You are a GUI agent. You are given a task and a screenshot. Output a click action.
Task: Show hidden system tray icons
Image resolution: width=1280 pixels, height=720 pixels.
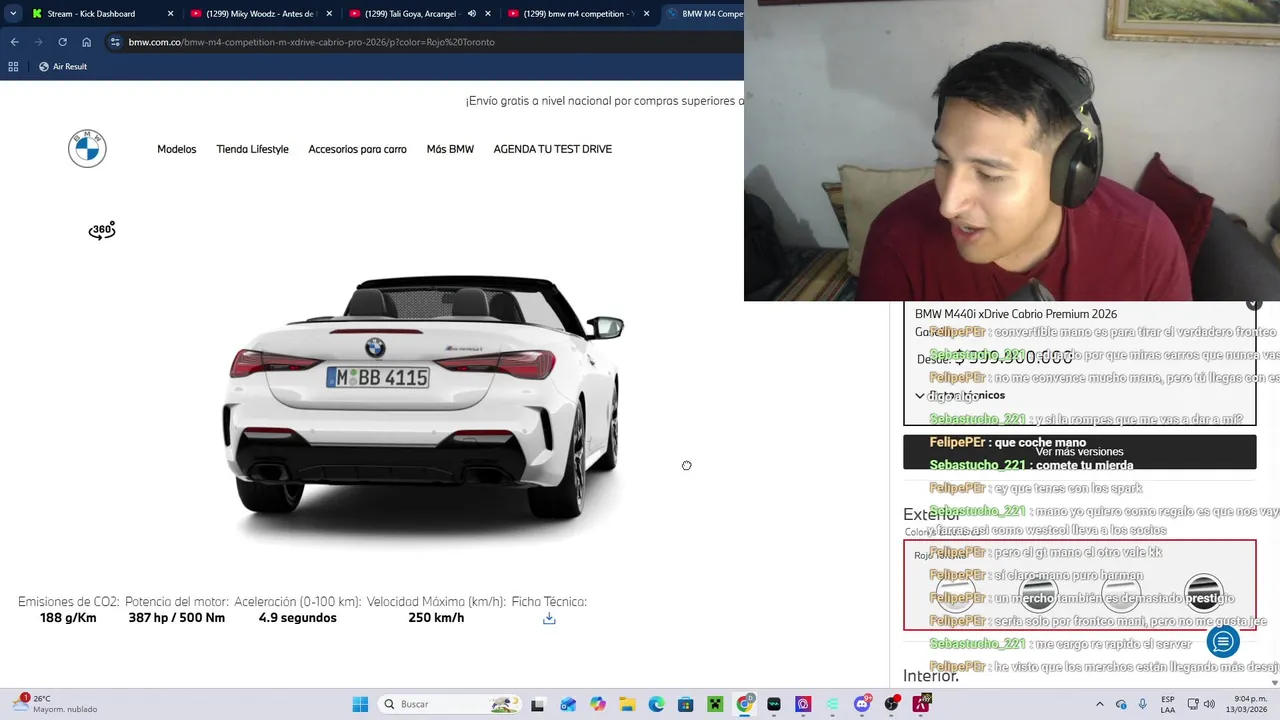[x=1100, y=704]
